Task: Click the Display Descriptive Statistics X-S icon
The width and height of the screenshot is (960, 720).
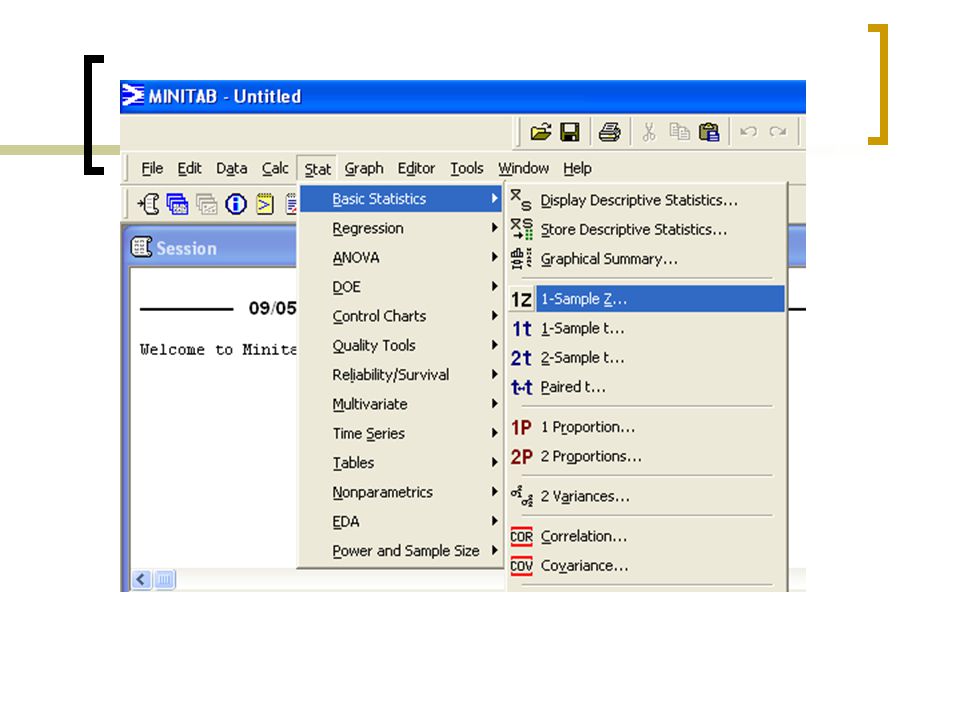Action: tap(521, 200)
